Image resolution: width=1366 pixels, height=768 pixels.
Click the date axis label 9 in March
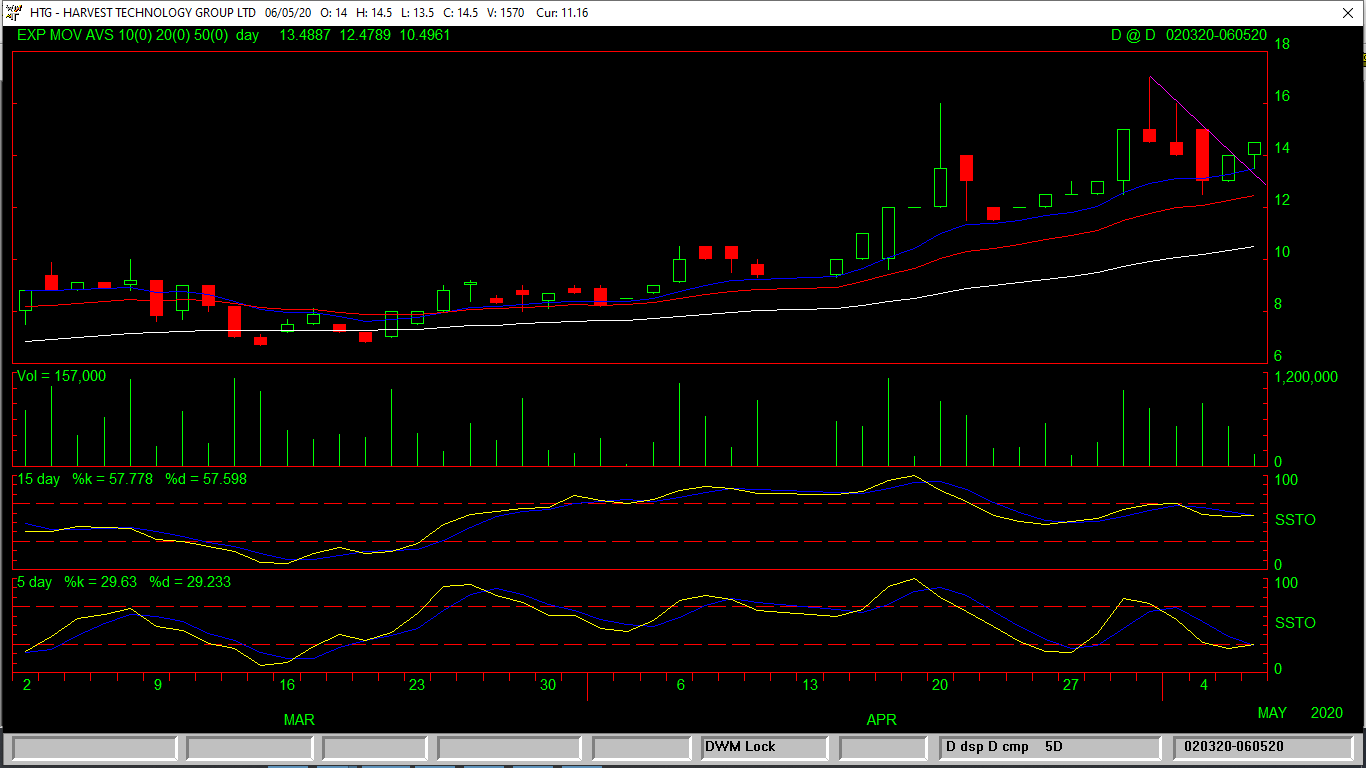tap(157, 686)
